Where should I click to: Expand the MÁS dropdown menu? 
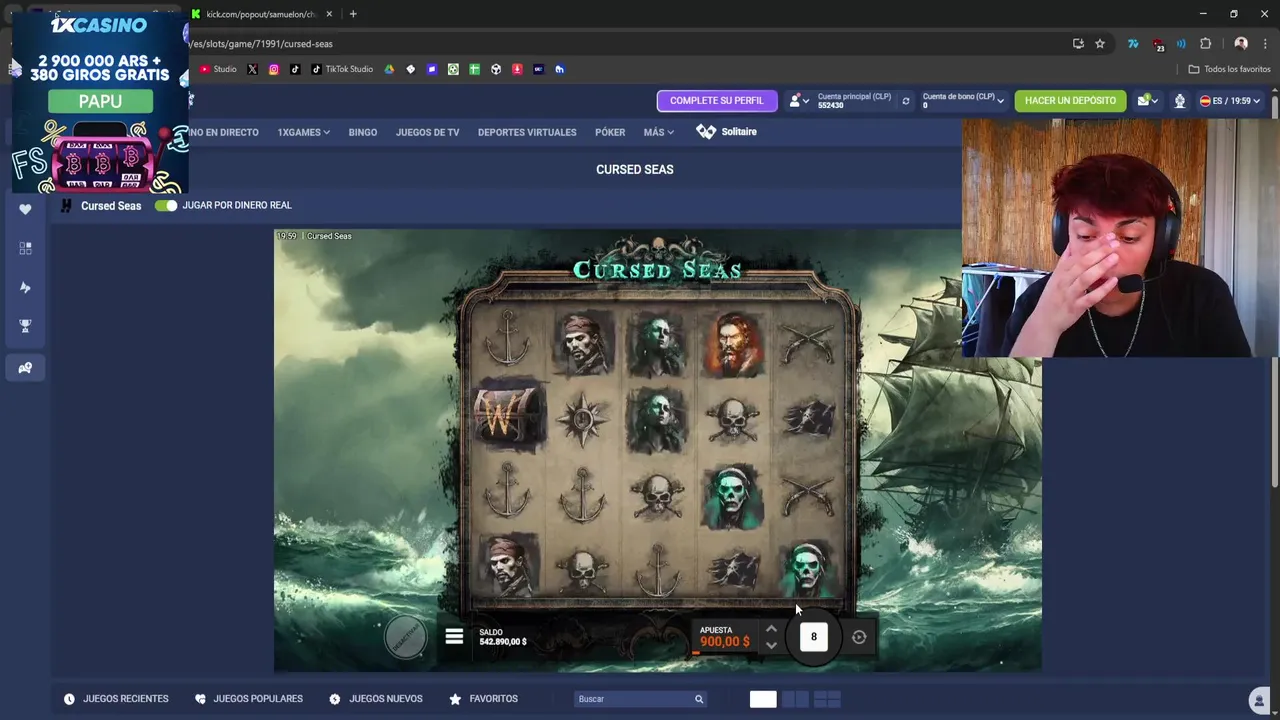point(658,132)
